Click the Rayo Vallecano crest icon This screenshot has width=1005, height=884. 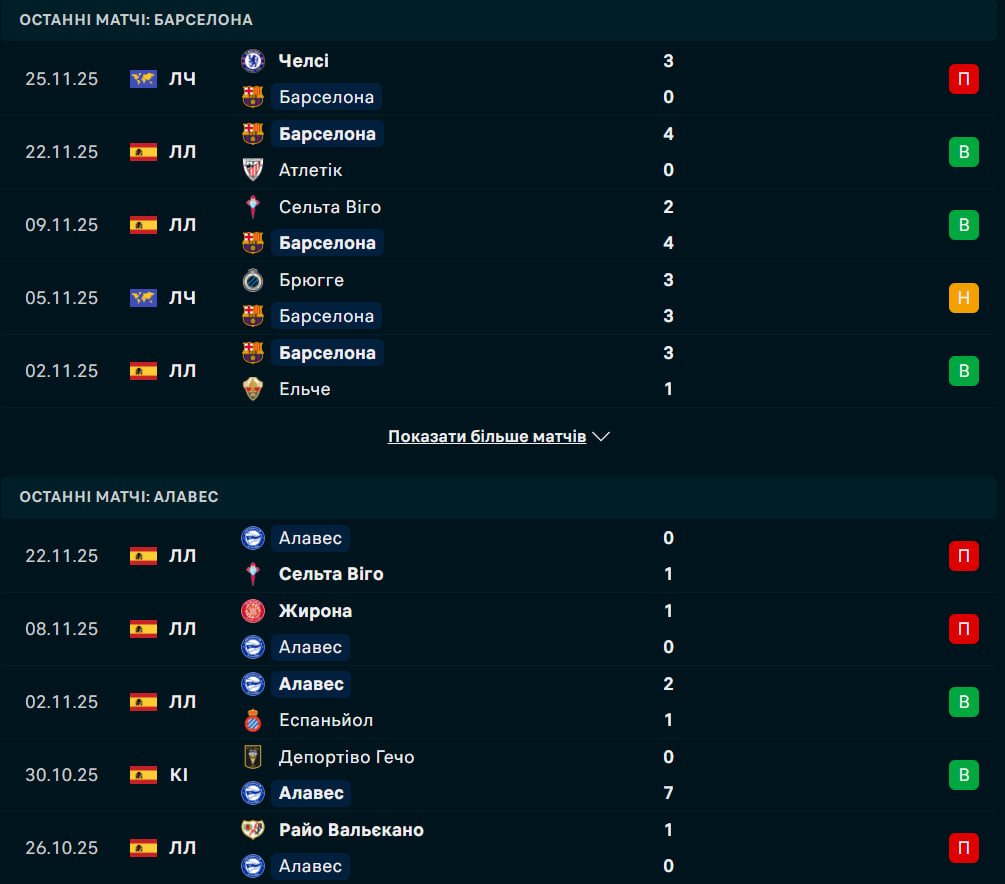click(253, 830)
